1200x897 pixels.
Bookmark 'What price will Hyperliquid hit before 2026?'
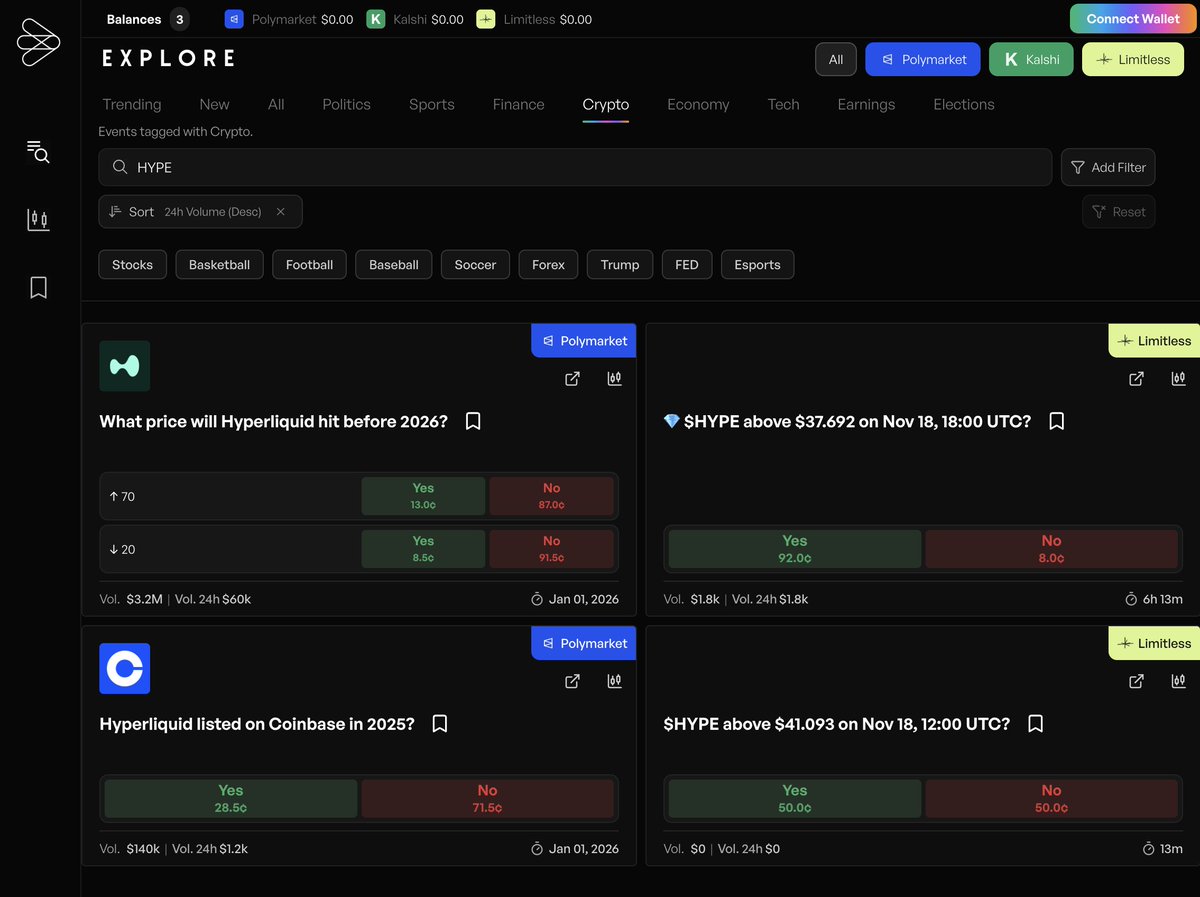tap(473, 421)
